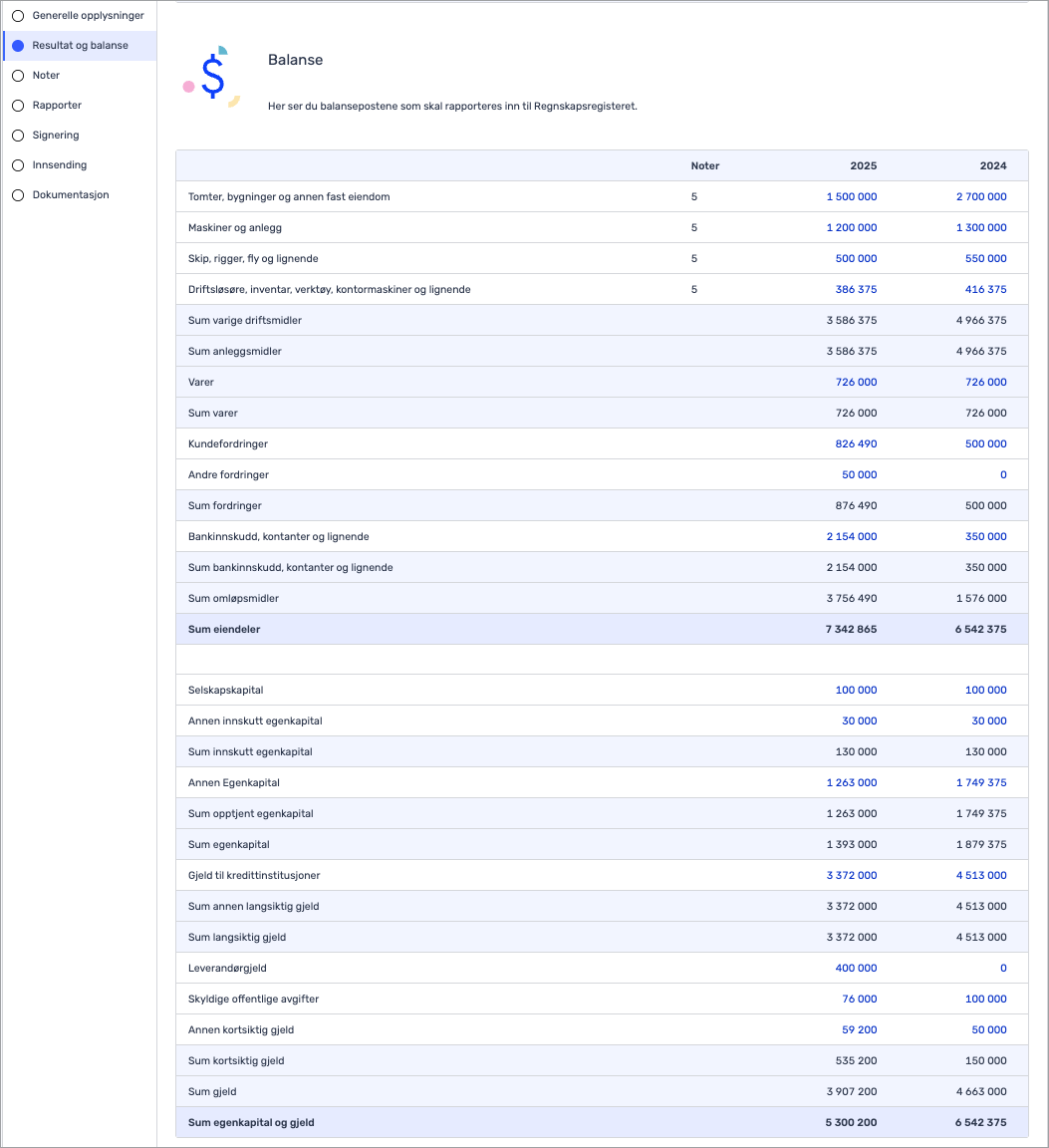Click 2025 Skyldige offentlige avgifter amount
Screen dimensions: 1049x1148
pyautogui.click(x=859, y=1000)
